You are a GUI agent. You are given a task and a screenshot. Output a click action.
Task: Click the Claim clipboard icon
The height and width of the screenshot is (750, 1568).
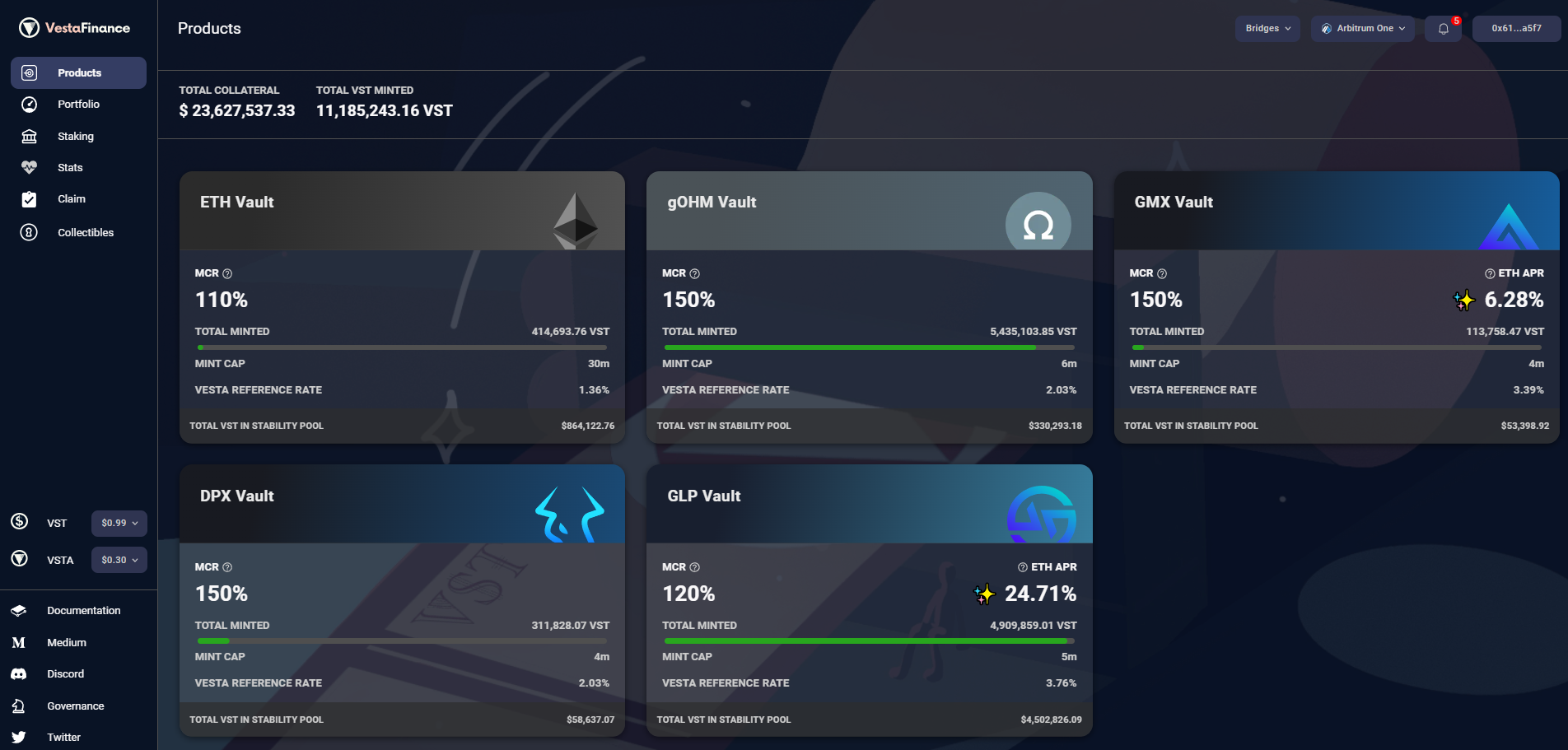tap(29, 199)
